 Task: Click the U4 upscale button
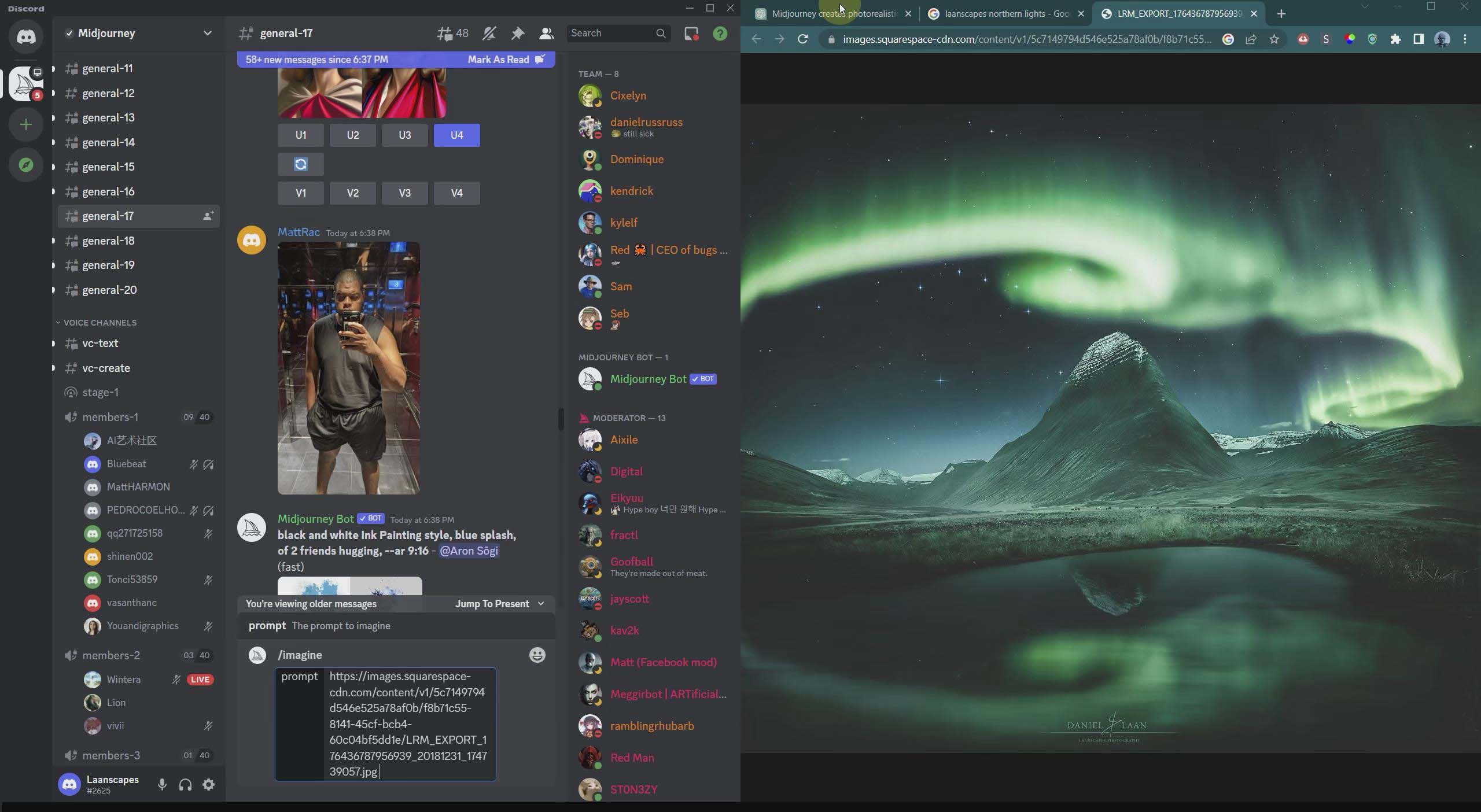click(x=457, y=135)
